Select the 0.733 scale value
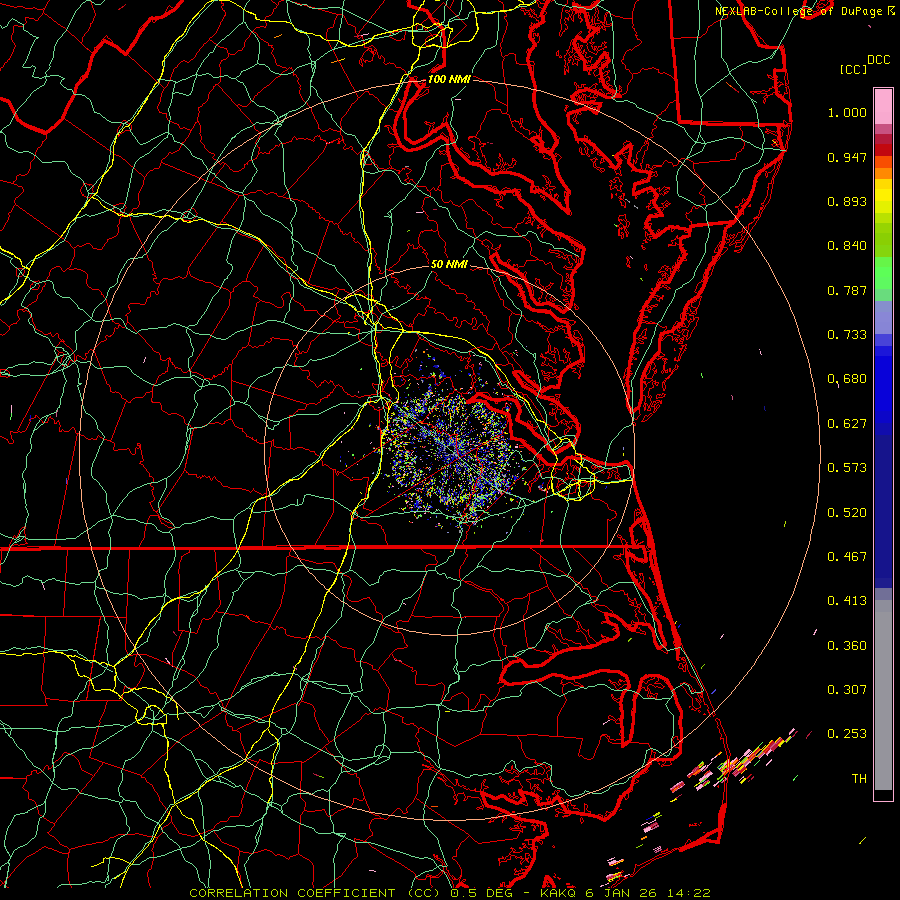 point(847,335)
